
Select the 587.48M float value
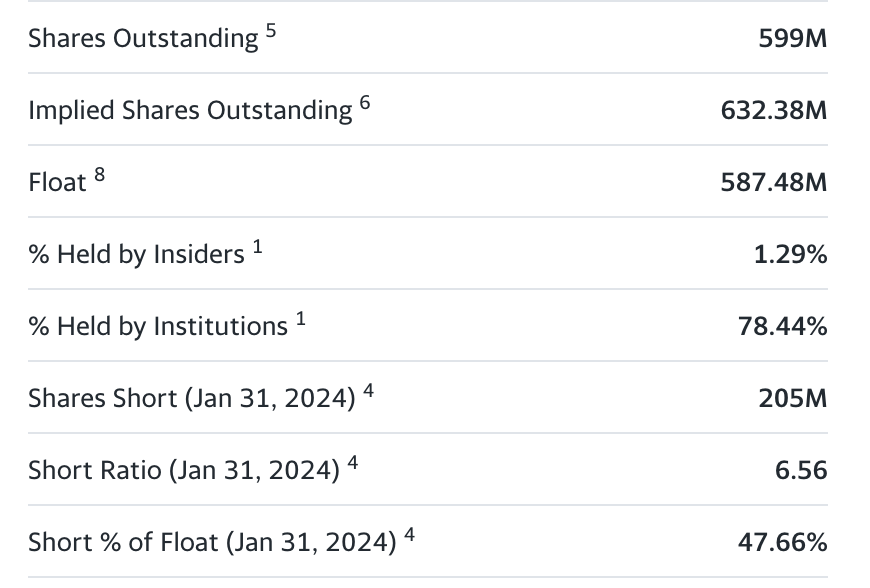773,183
